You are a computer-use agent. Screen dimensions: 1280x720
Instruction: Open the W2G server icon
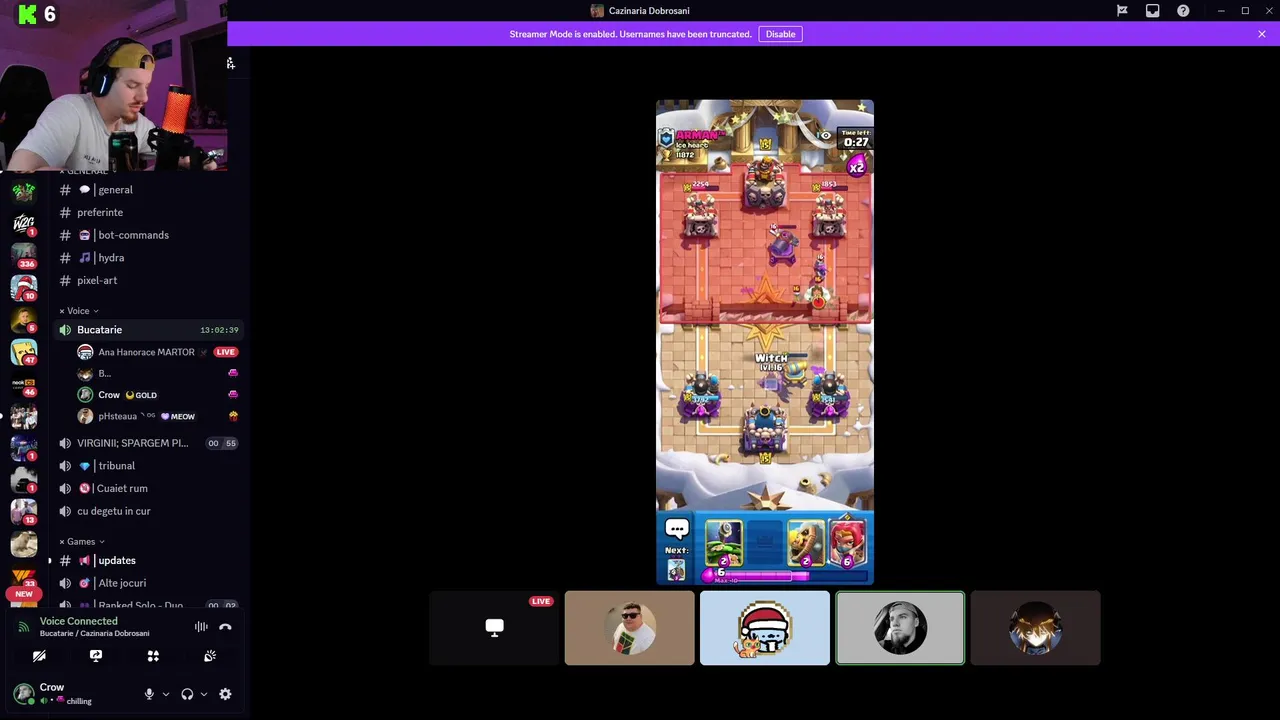pyautogui.click(x=24, y=223)
